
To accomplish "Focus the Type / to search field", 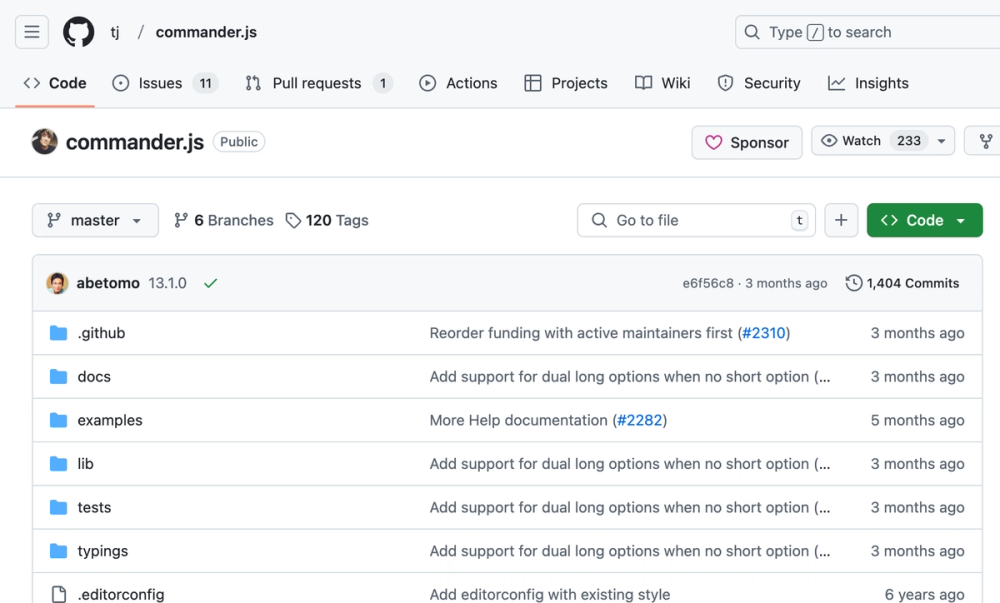I will point(867,32).
